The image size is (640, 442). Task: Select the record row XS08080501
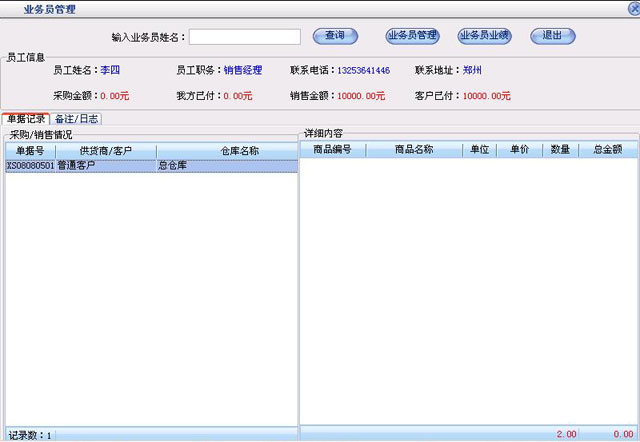click(x=30, y=166)
